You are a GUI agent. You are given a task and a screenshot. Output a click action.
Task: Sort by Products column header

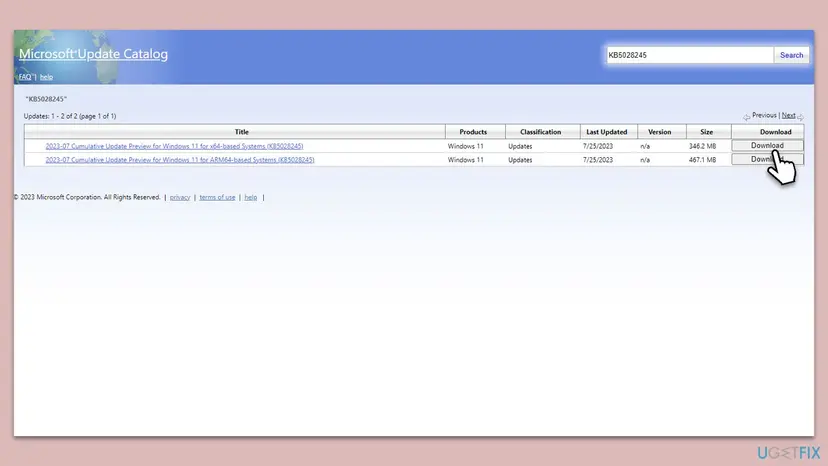(x=473, y=132)
